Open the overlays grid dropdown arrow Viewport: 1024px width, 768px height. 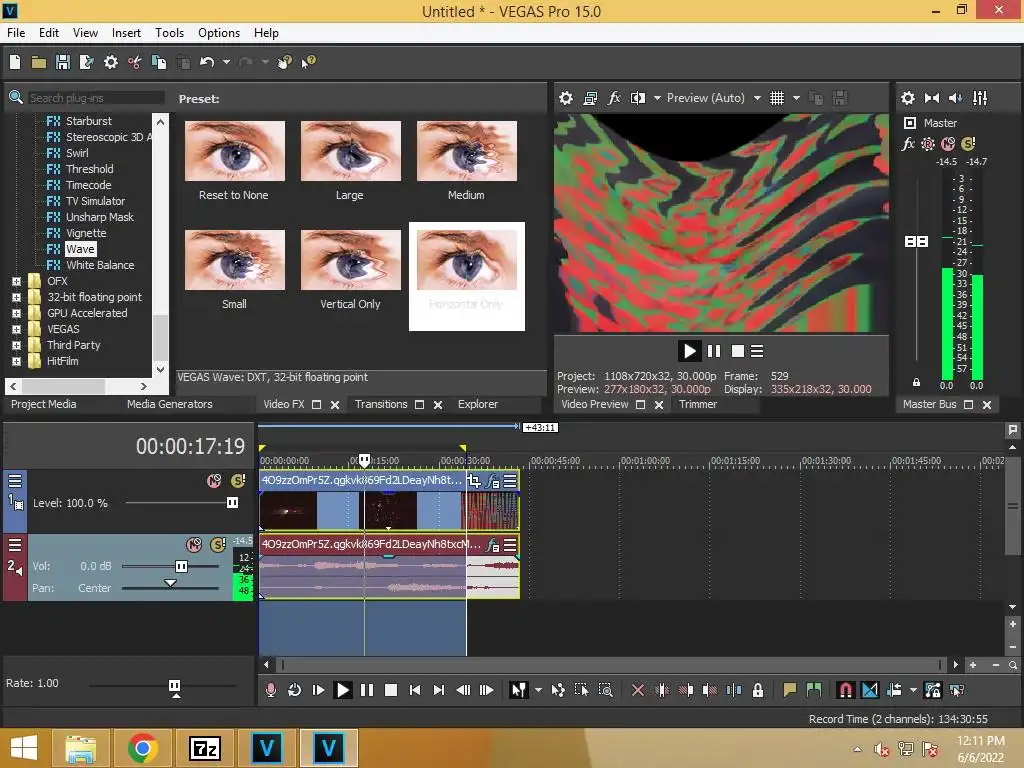796,98
